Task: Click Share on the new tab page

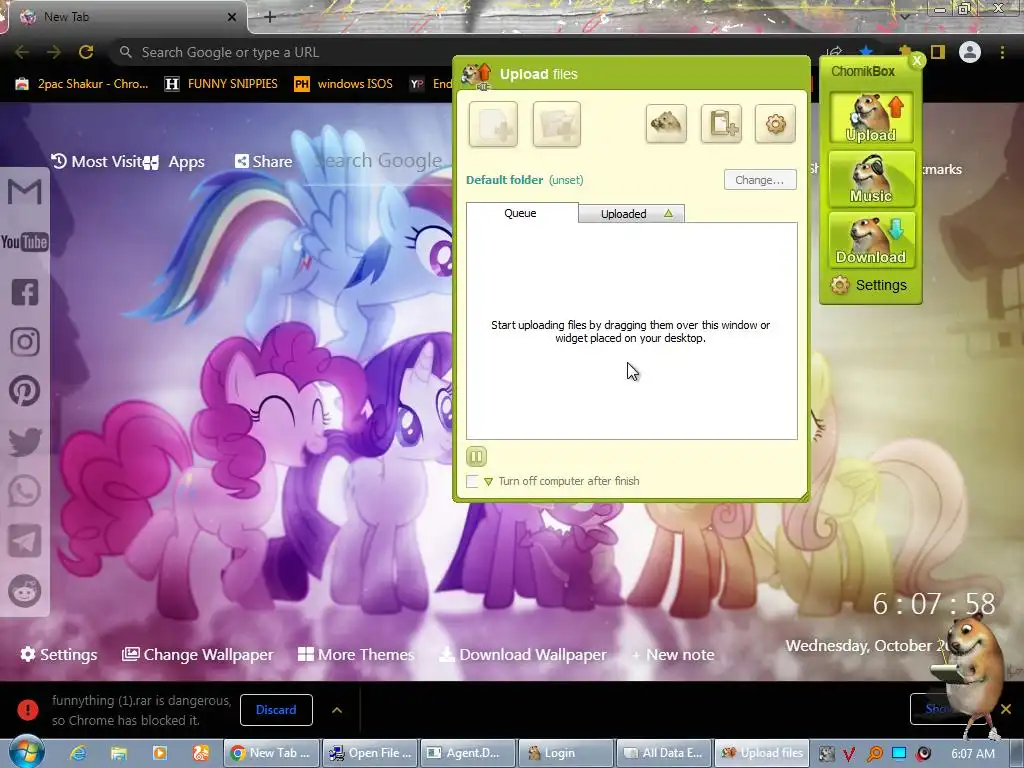Action: click(x=264, y=161)
